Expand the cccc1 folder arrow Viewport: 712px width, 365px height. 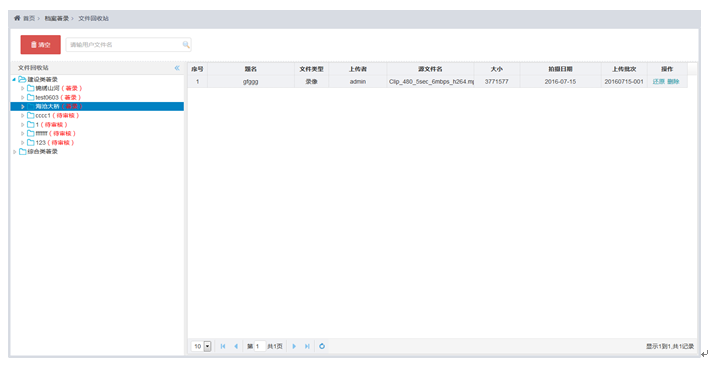coord(22,116)
